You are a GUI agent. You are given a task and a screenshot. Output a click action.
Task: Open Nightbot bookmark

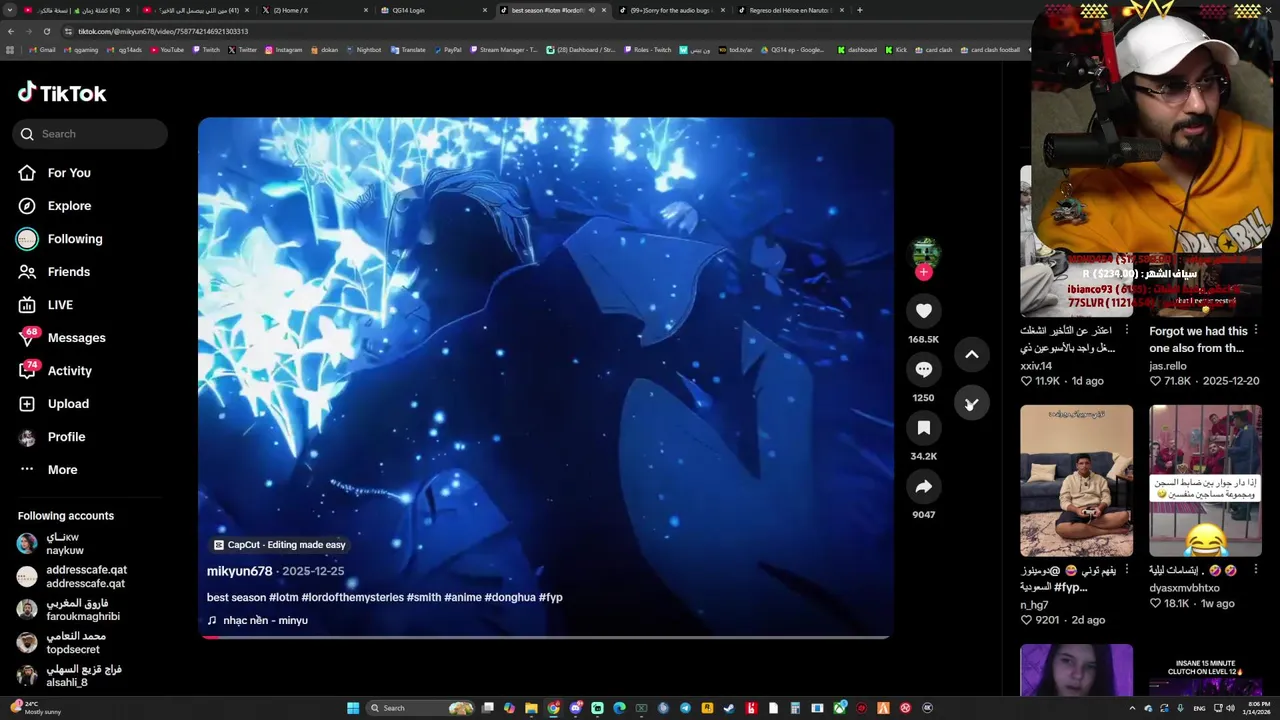(363, 50)
